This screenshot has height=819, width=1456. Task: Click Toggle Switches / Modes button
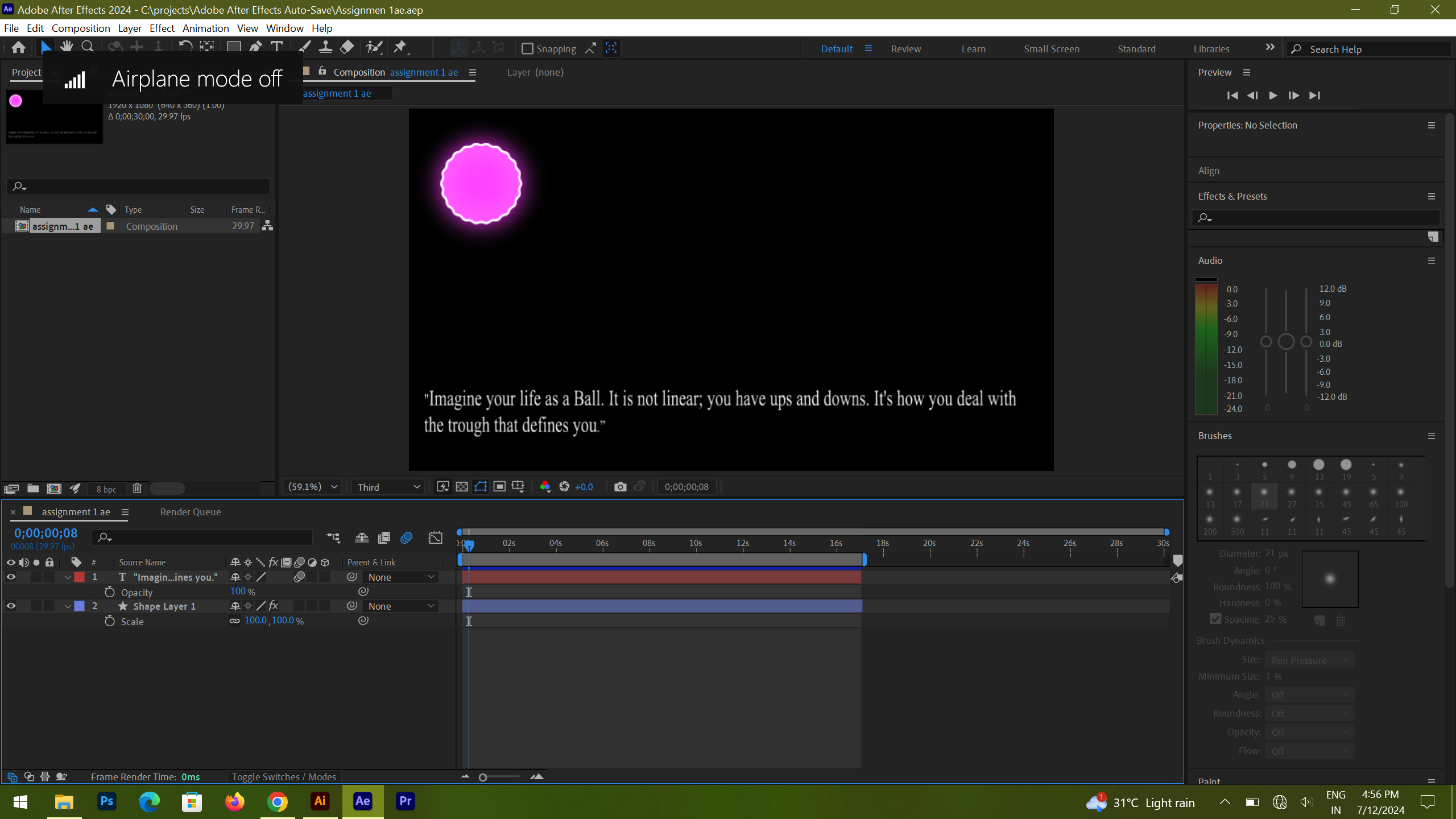(284, 777)
